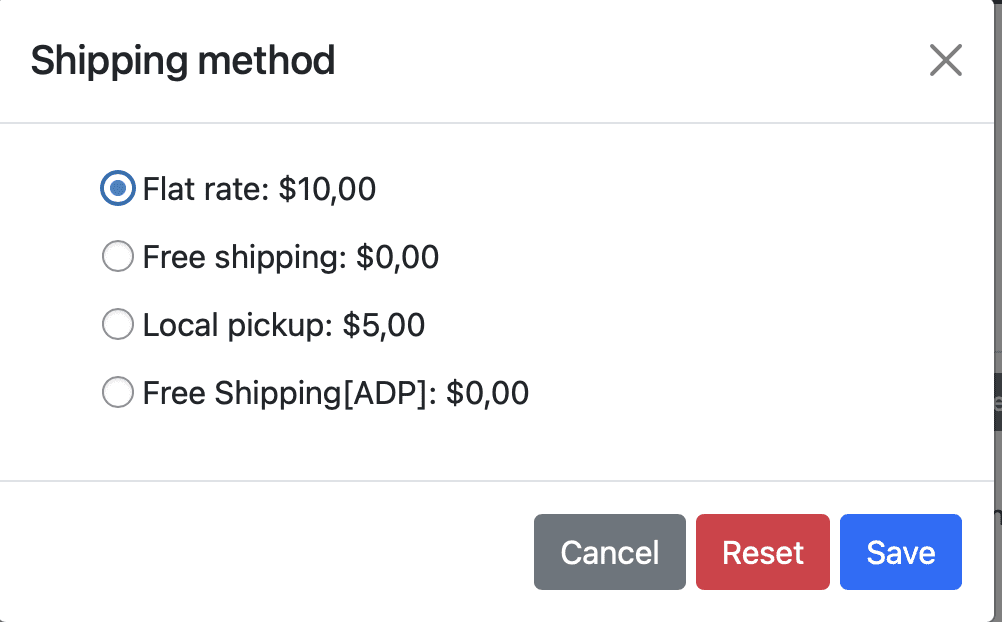Close the Shipping method dialog with X
This screenshot has width=1002, height=622.
(945, 61)
